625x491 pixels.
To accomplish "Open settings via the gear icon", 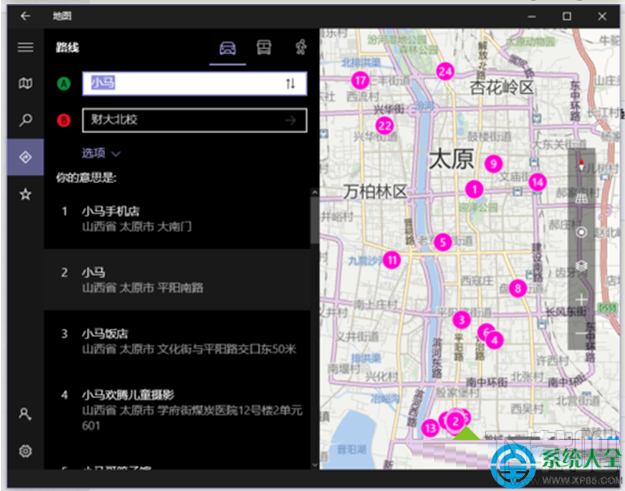I will coord(26,451).
